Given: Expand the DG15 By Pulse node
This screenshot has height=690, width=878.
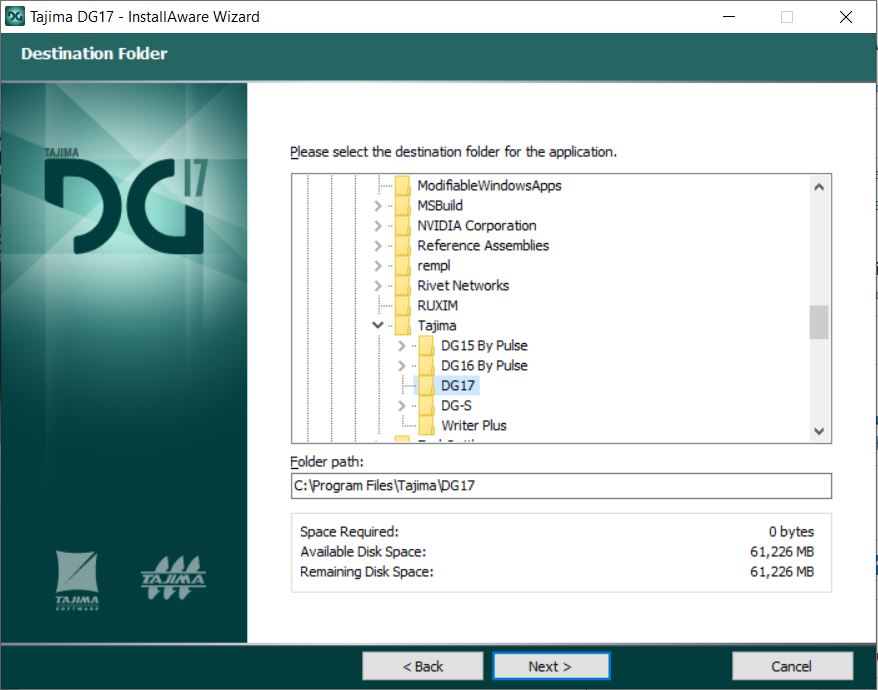Looking at the screenshot, I should (401, 346).
